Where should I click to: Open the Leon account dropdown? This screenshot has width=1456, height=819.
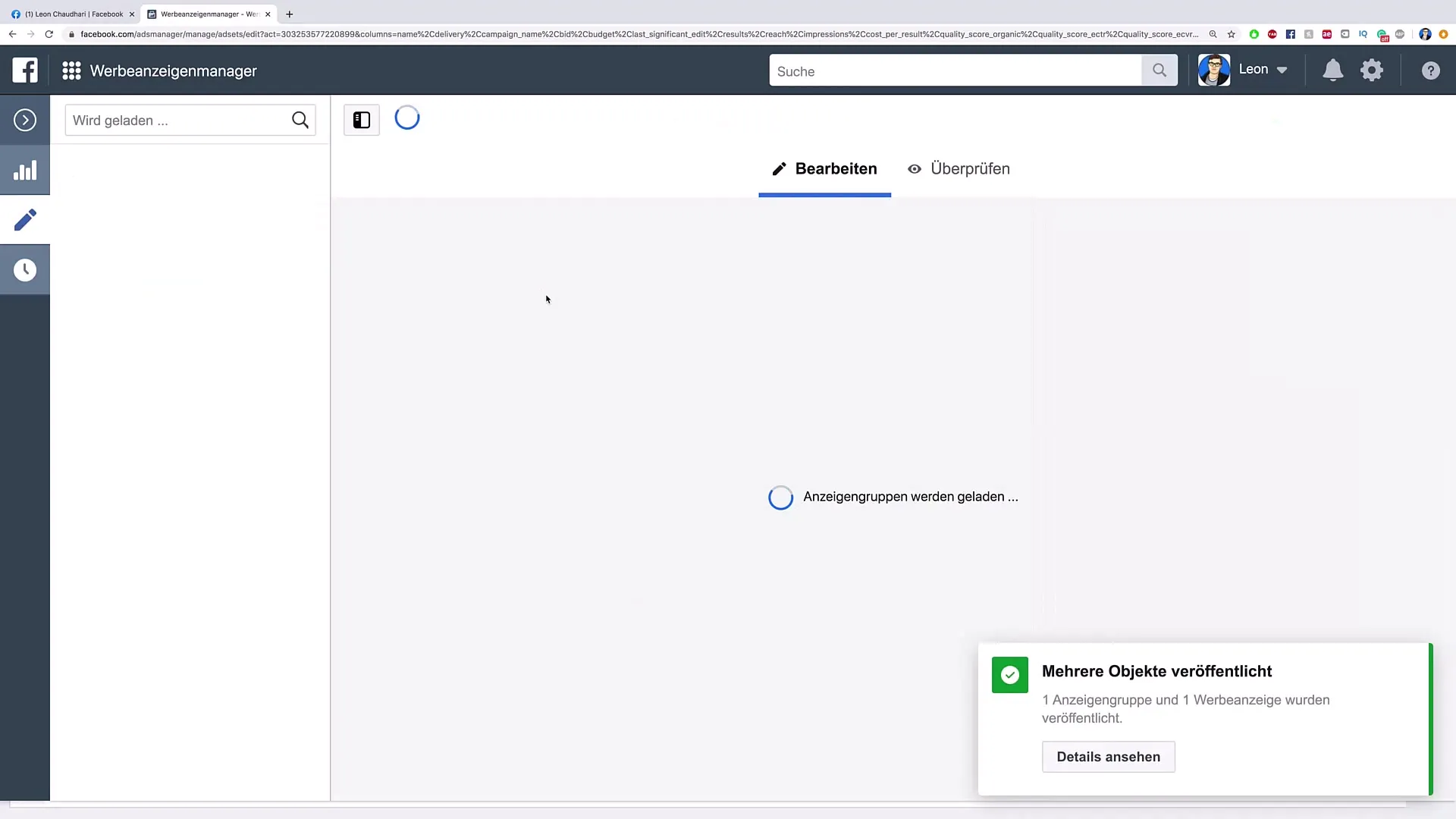(1263, 69)
